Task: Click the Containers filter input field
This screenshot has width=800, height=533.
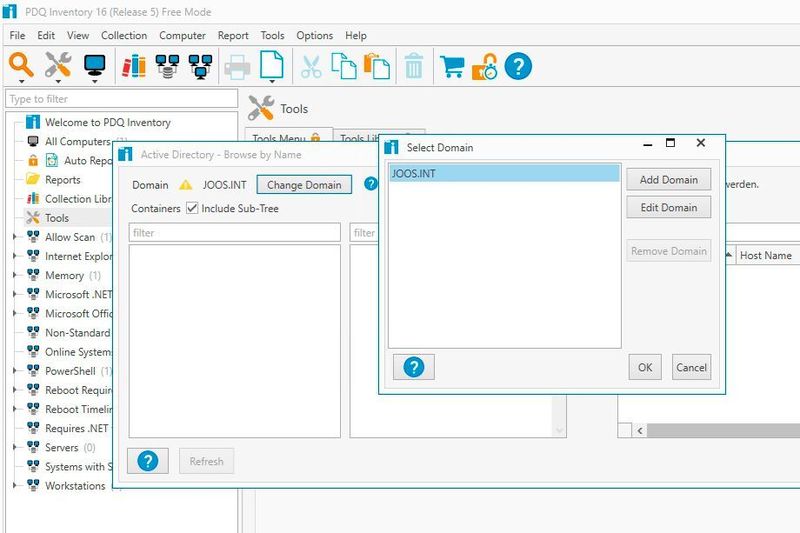Action: tap(235, 233)
